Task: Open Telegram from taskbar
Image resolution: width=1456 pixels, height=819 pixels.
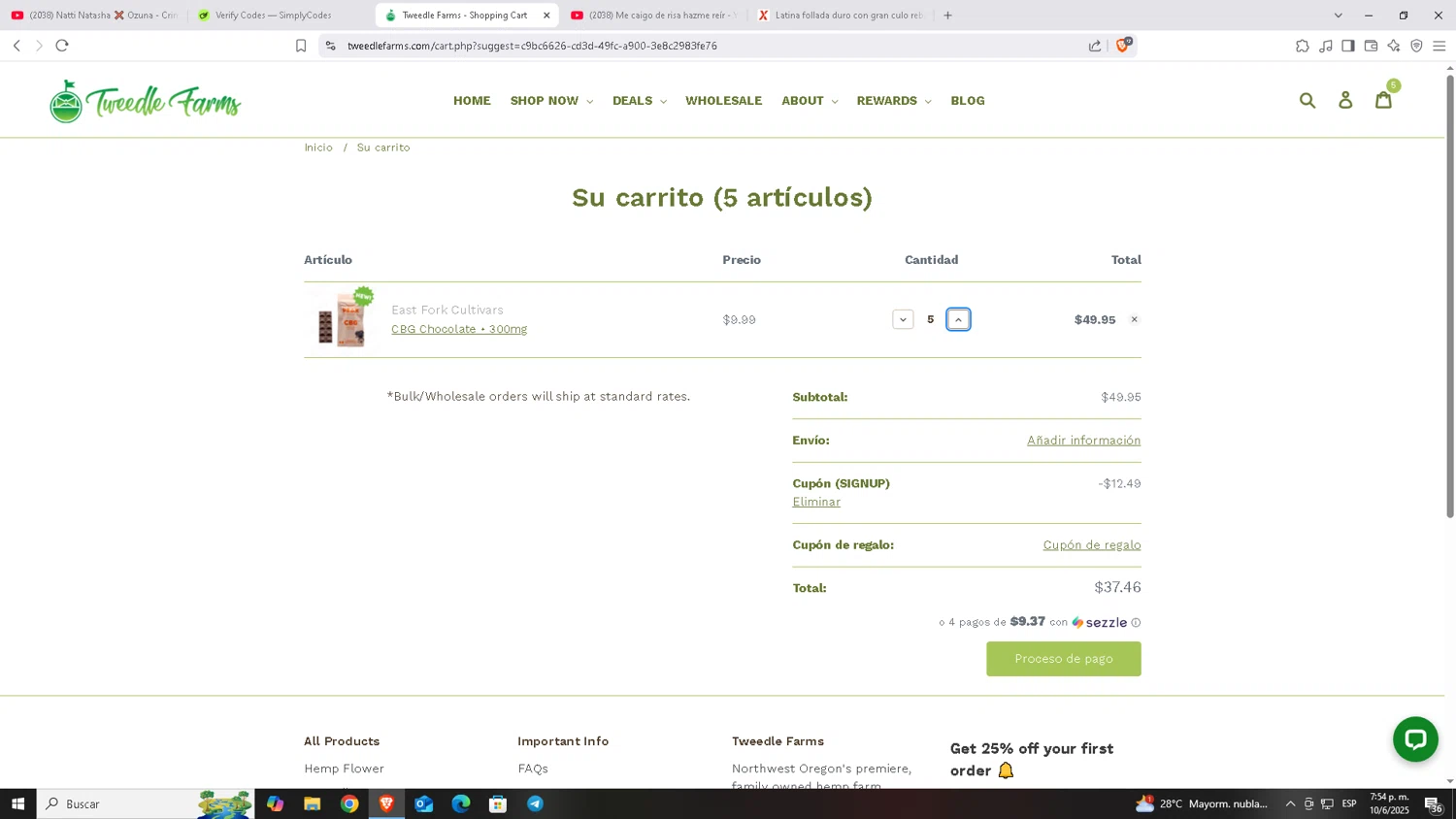Action: pyautogui.click(x=535, y=803)
